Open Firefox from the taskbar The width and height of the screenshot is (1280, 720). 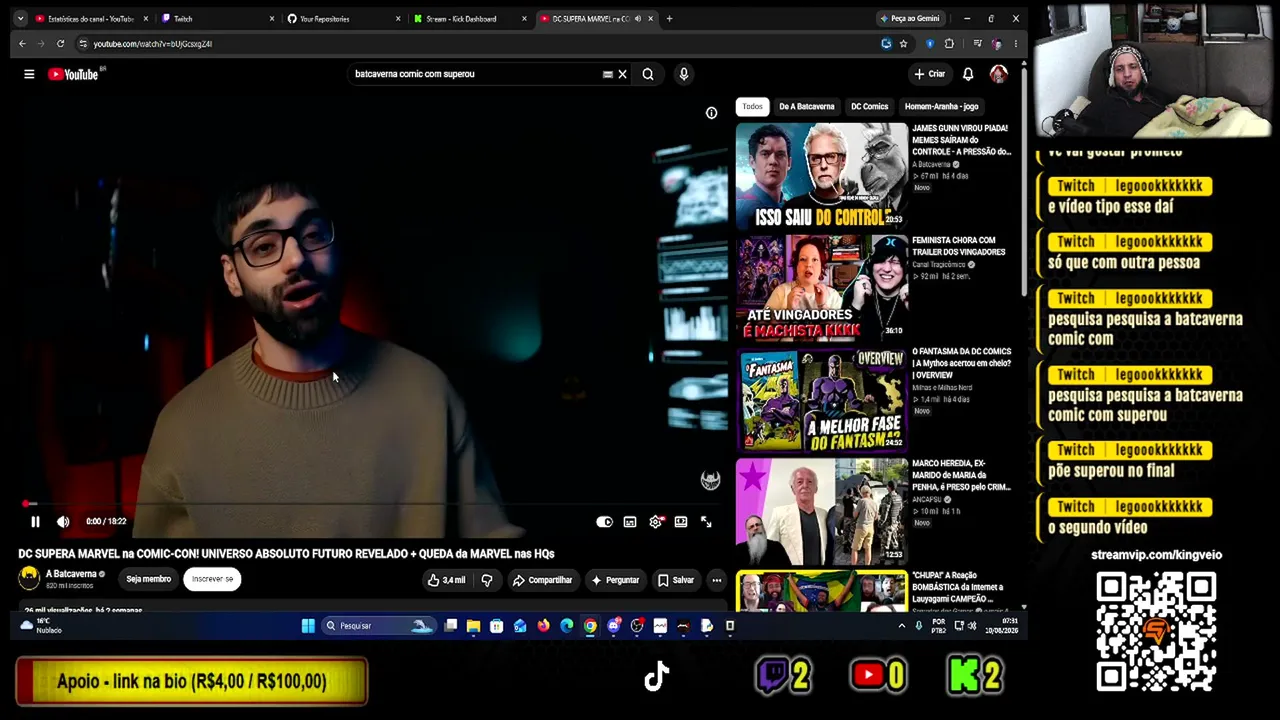tap(543, 626)
